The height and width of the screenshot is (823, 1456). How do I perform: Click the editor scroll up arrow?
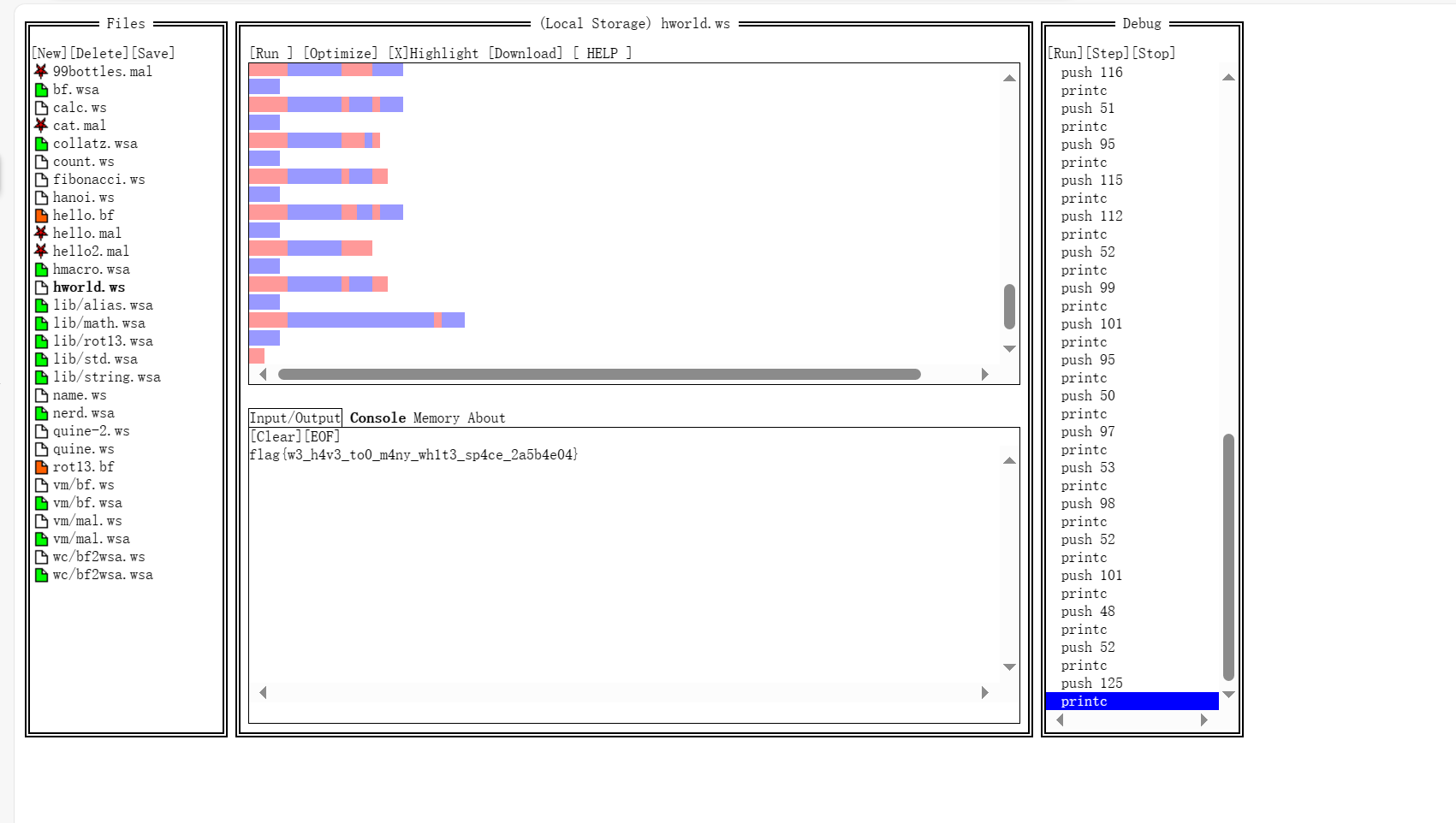(x=1009, y=78)
